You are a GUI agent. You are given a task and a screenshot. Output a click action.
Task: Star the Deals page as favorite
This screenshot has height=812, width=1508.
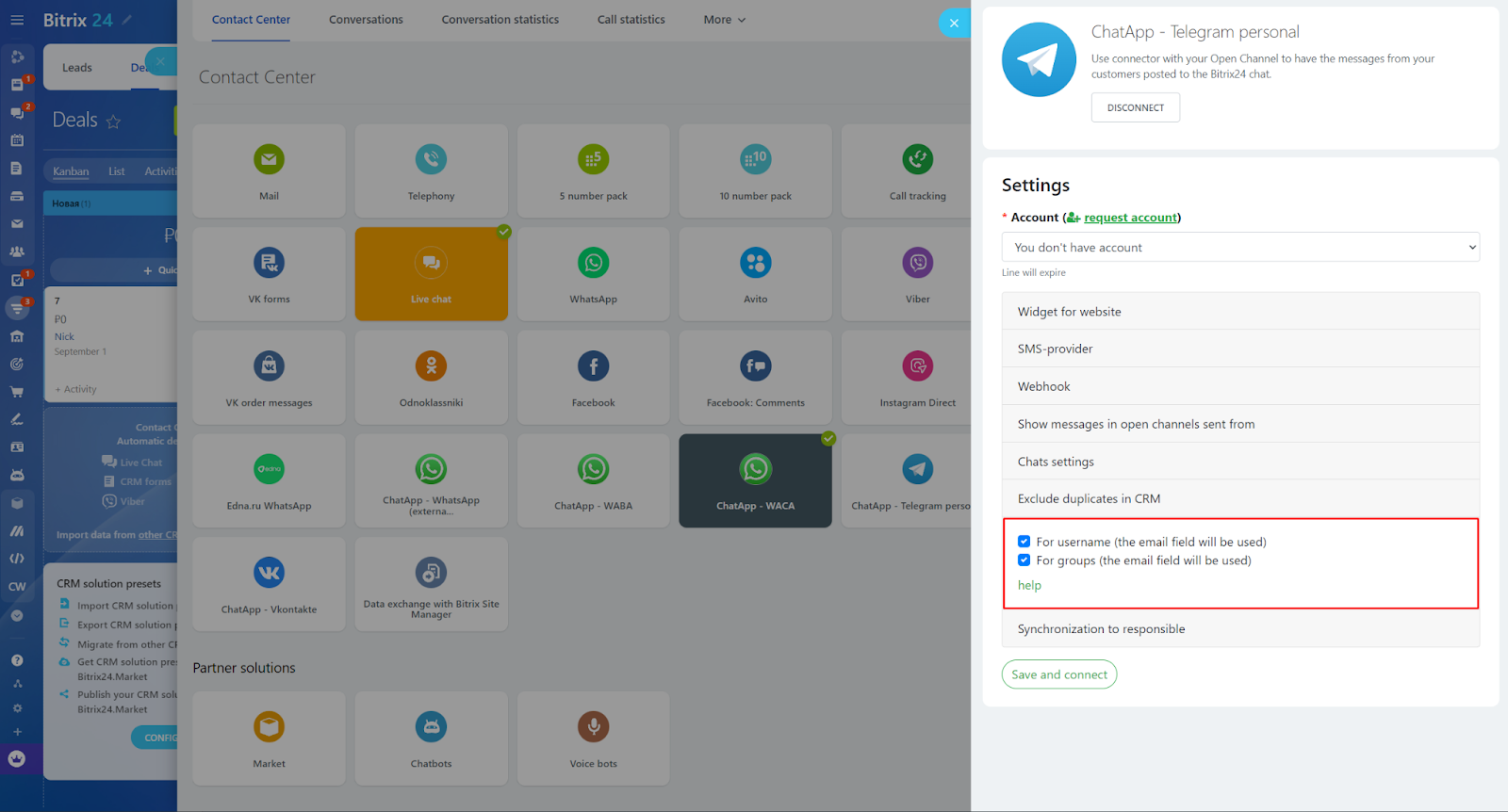[113, 122]
